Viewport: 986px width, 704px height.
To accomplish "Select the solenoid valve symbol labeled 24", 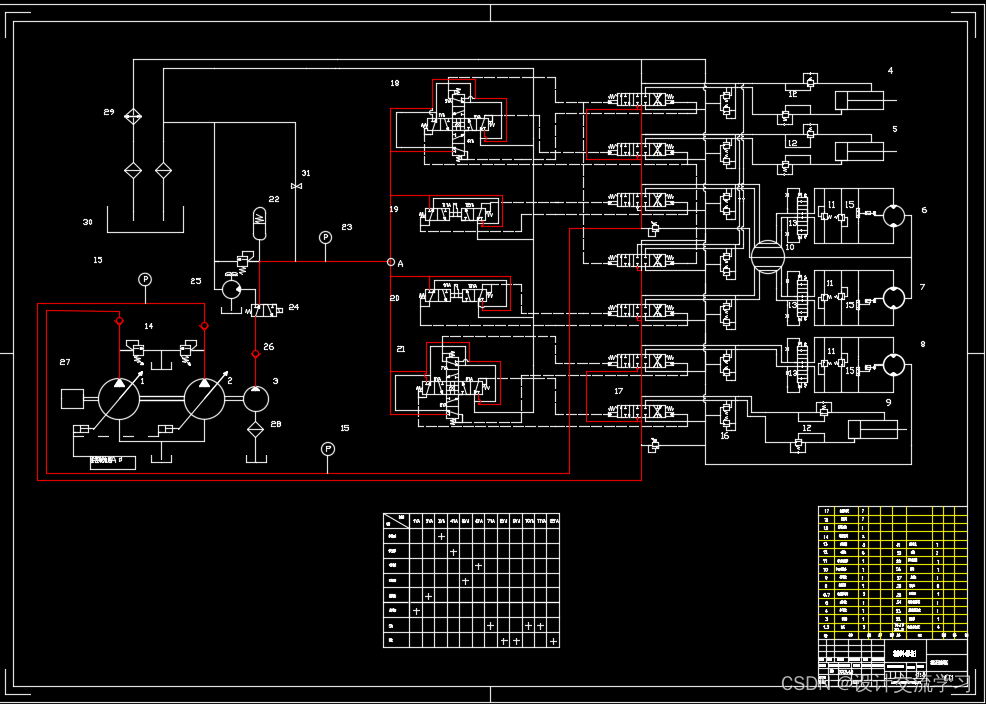I will [x=263, y=310].
